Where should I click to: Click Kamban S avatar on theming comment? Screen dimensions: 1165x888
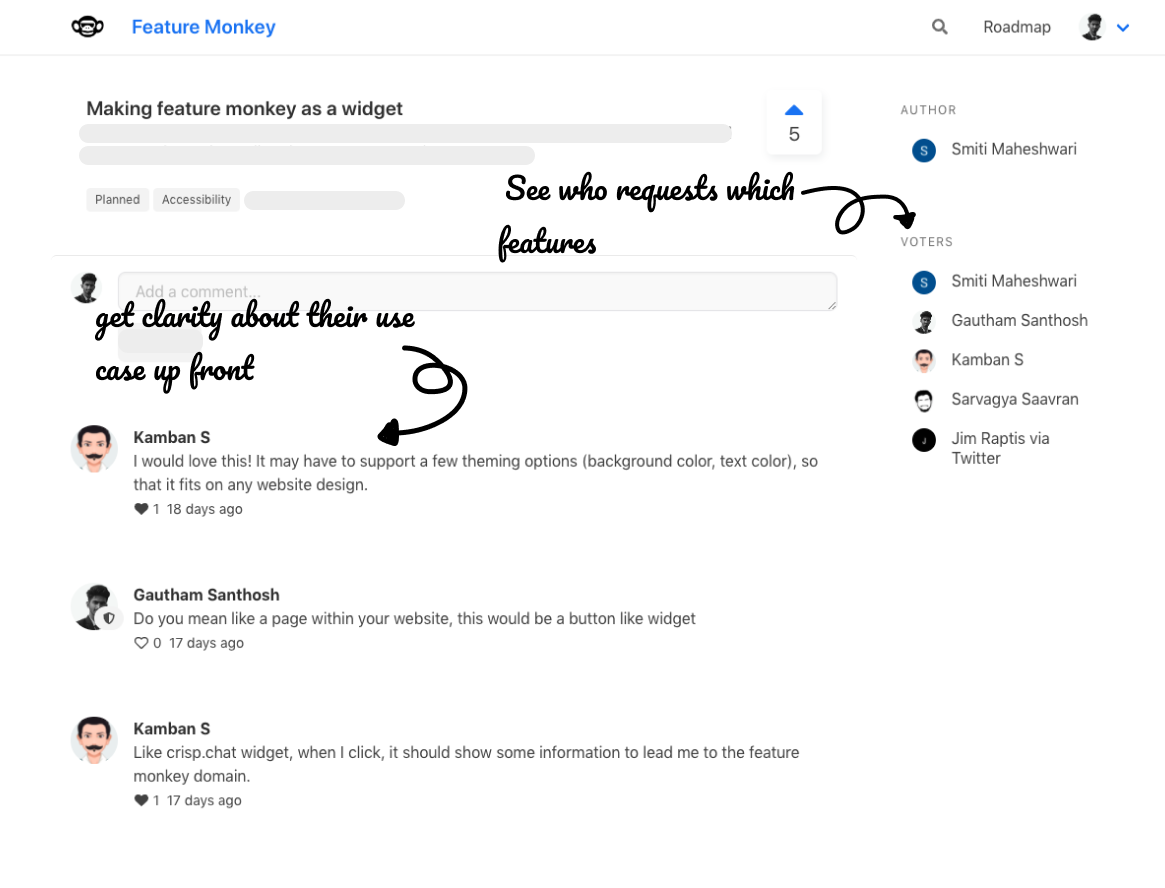coord(94,448)
